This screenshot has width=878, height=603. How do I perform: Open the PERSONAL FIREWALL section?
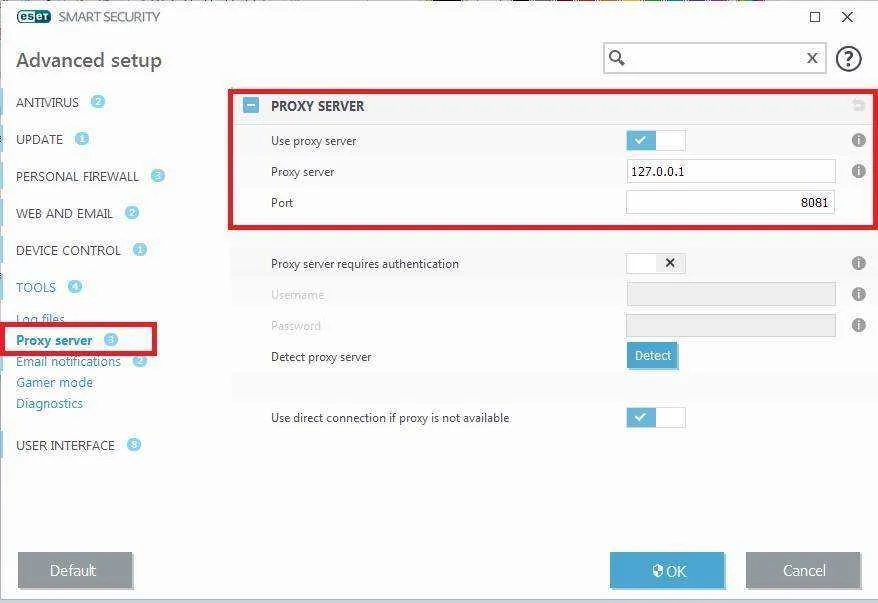pyautogui.click(x=77, y=176)
